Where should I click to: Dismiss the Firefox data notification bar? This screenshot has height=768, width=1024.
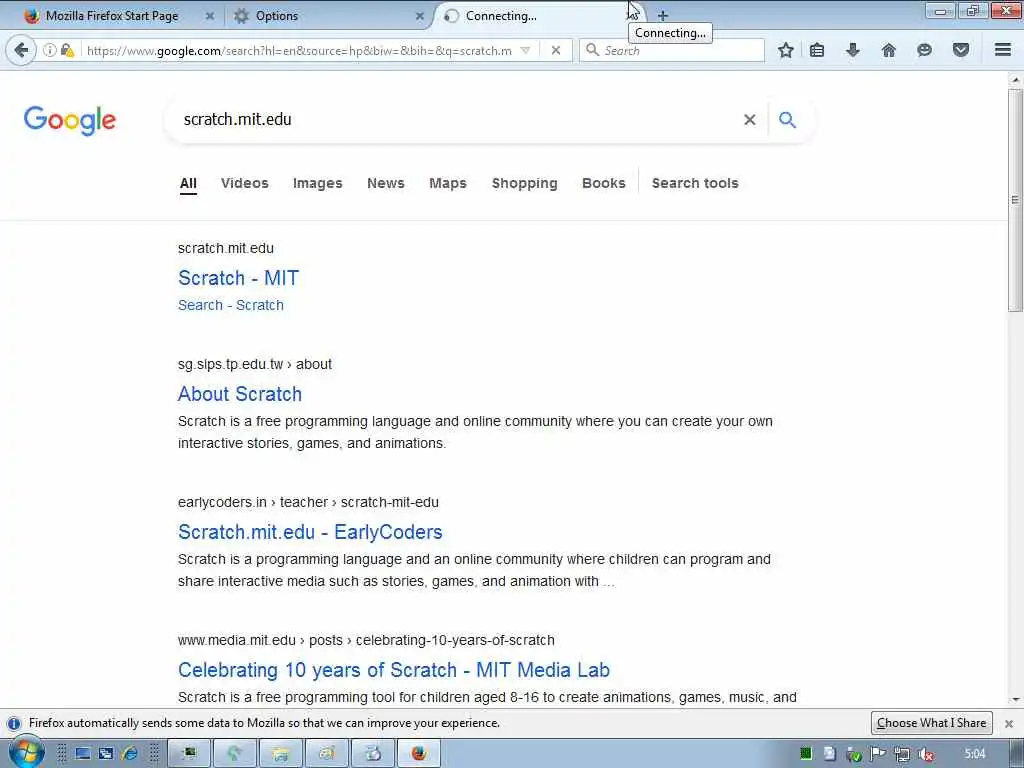coord(1009,724)
